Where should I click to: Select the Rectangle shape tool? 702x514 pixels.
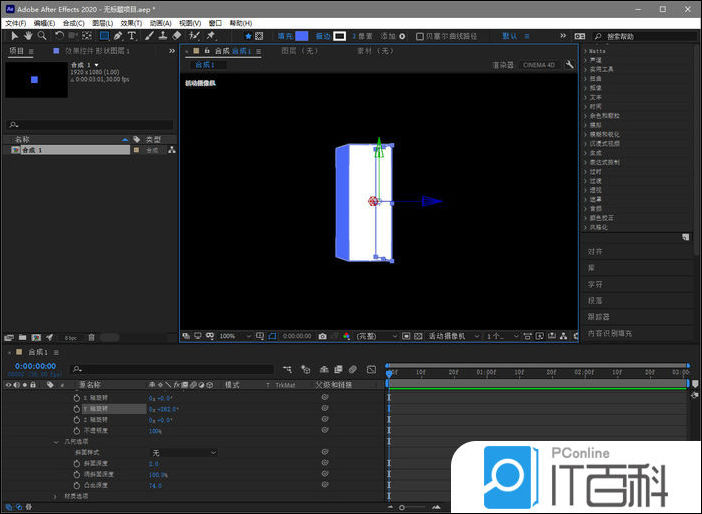click(104, 36)
